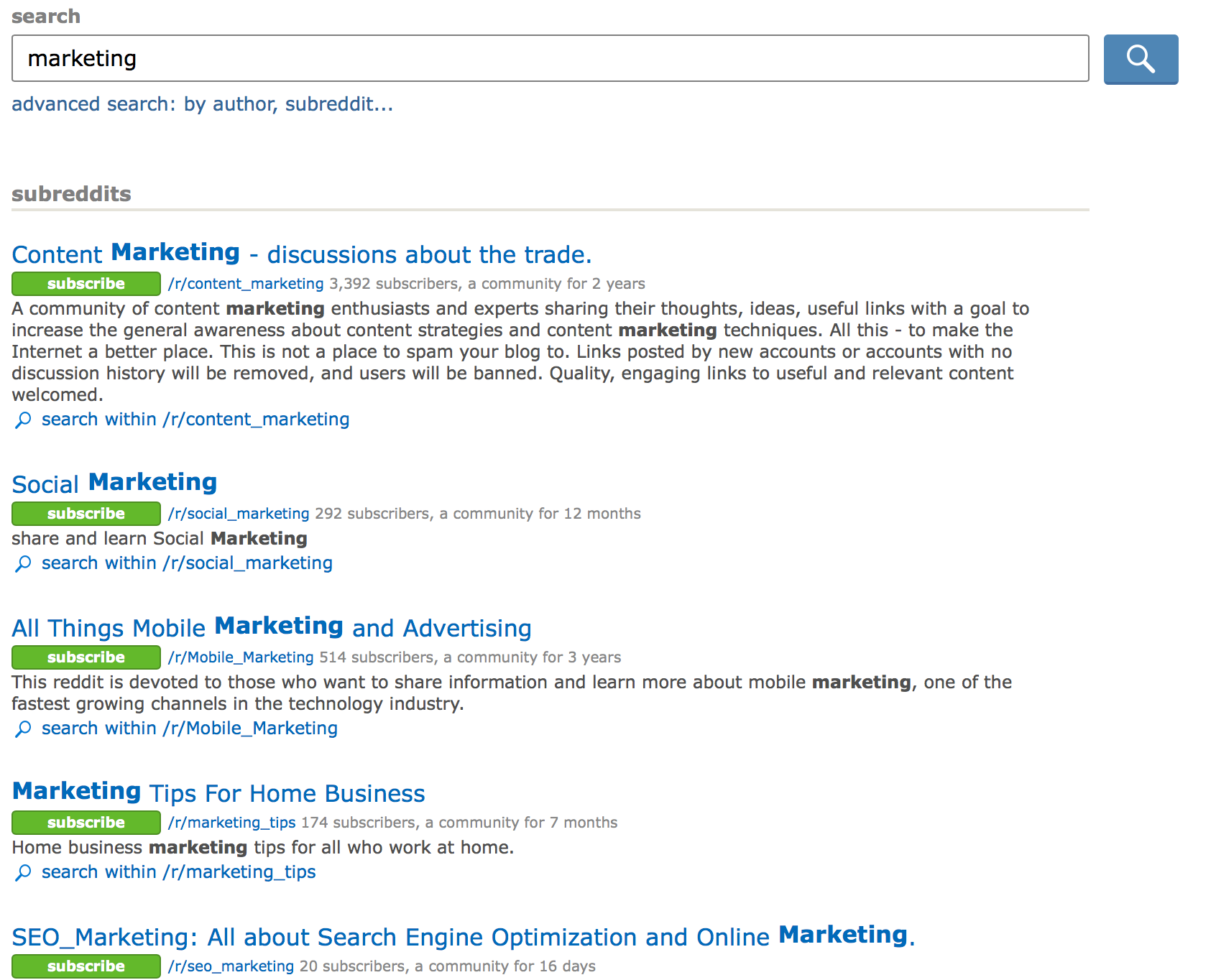The image size is (1216, 980).
Task: Open the Social Marketing title link
Action: click(x=115, y=484)
